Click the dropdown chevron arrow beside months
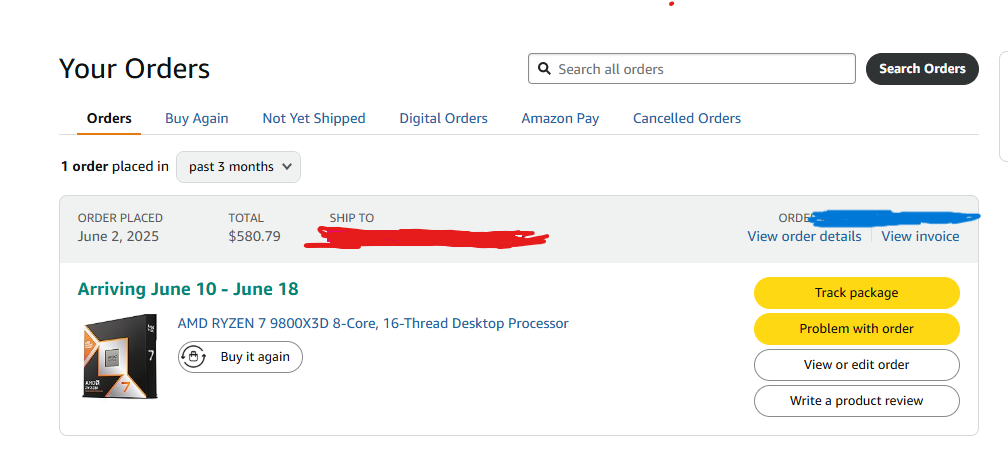 (287, 167)
